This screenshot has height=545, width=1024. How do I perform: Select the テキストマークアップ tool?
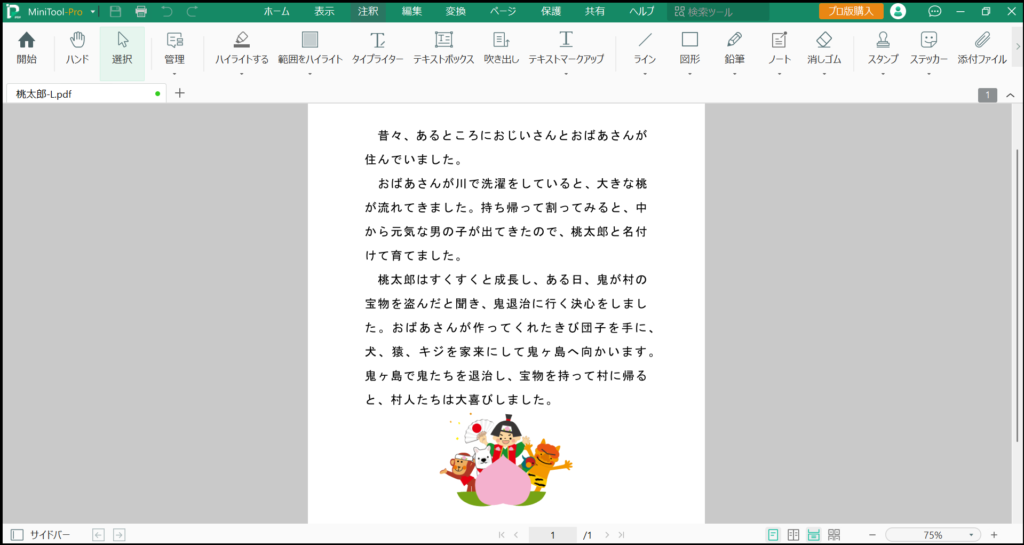click(x=566, y=49)
